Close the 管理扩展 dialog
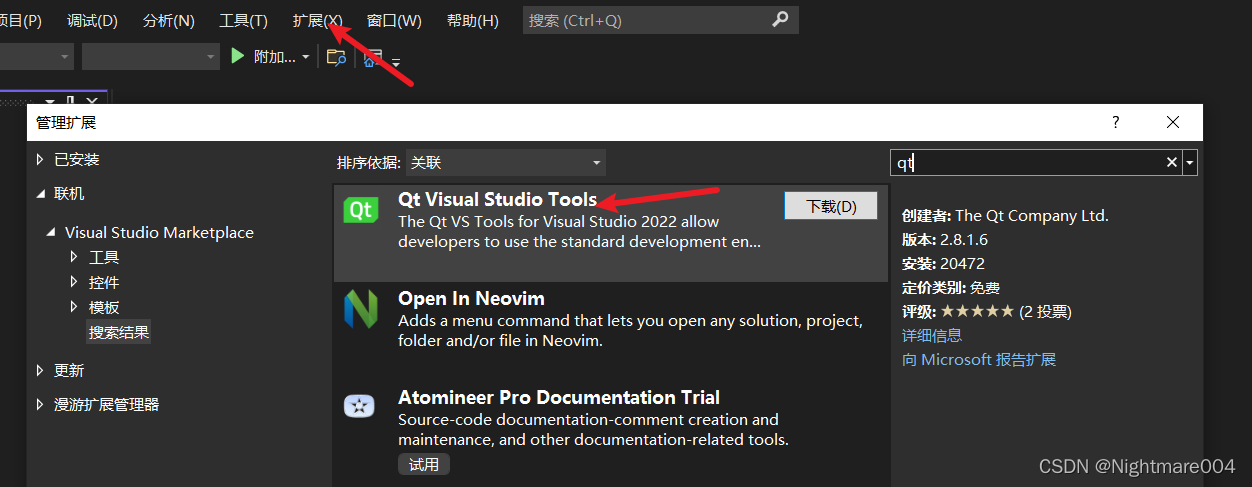This screenshot has width=1252, height=487. pyautogui.click(x=1173, y=122)
